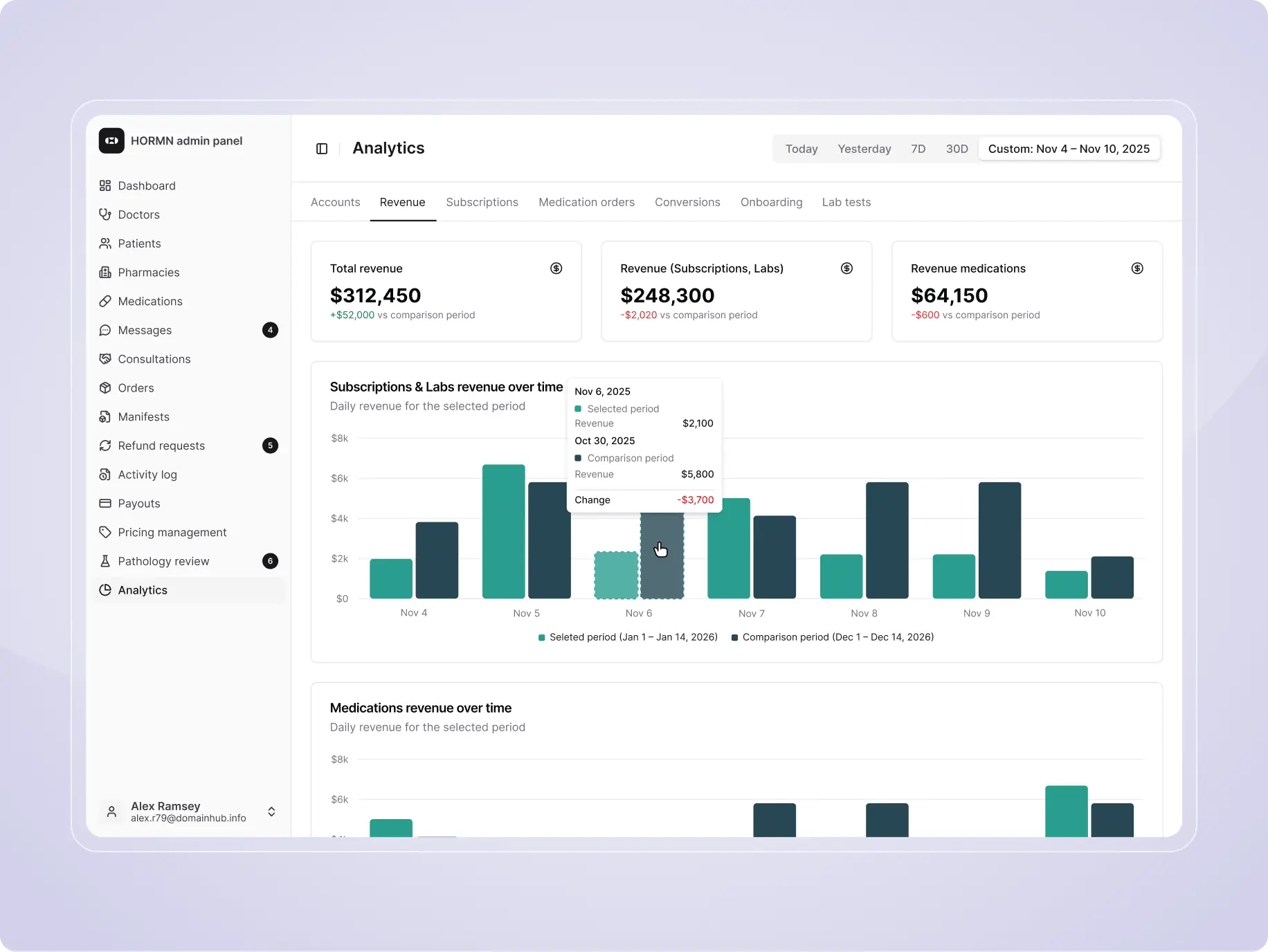
Task: Click the Medications pill icon
Action: [x=105, y=302]
